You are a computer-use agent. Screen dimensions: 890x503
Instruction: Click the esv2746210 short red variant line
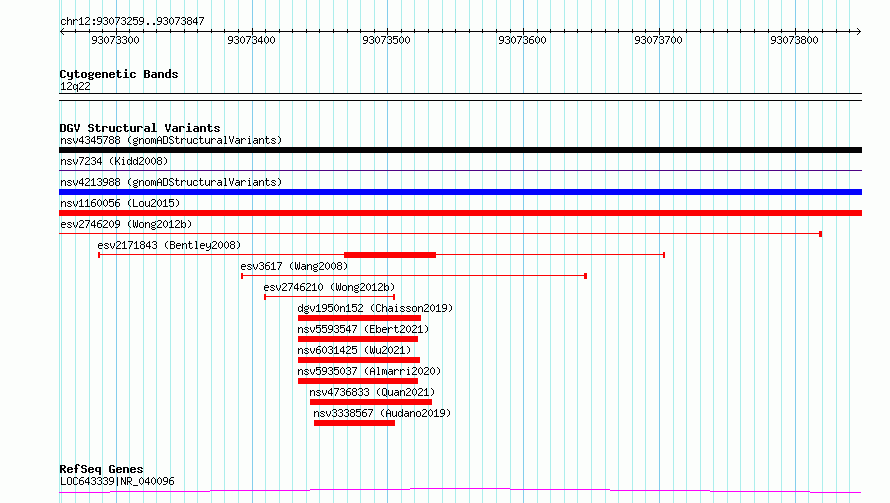[x=330, y=297]
